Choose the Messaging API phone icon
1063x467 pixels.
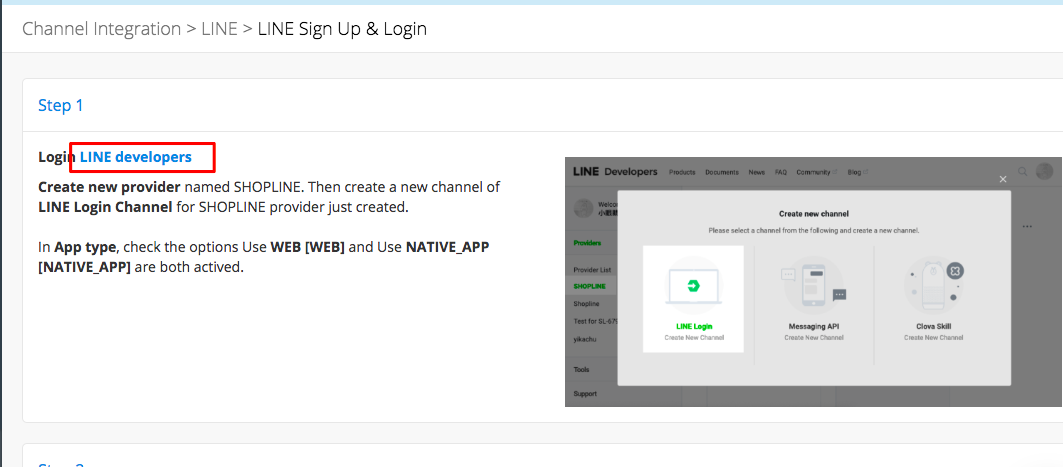(x=814, y=286)
